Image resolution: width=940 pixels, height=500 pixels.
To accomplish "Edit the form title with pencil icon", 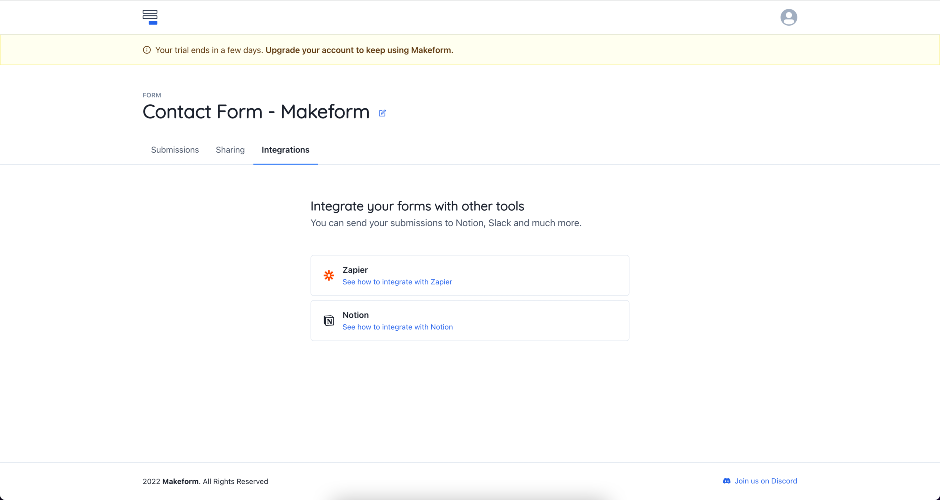I will pos(382,113).
